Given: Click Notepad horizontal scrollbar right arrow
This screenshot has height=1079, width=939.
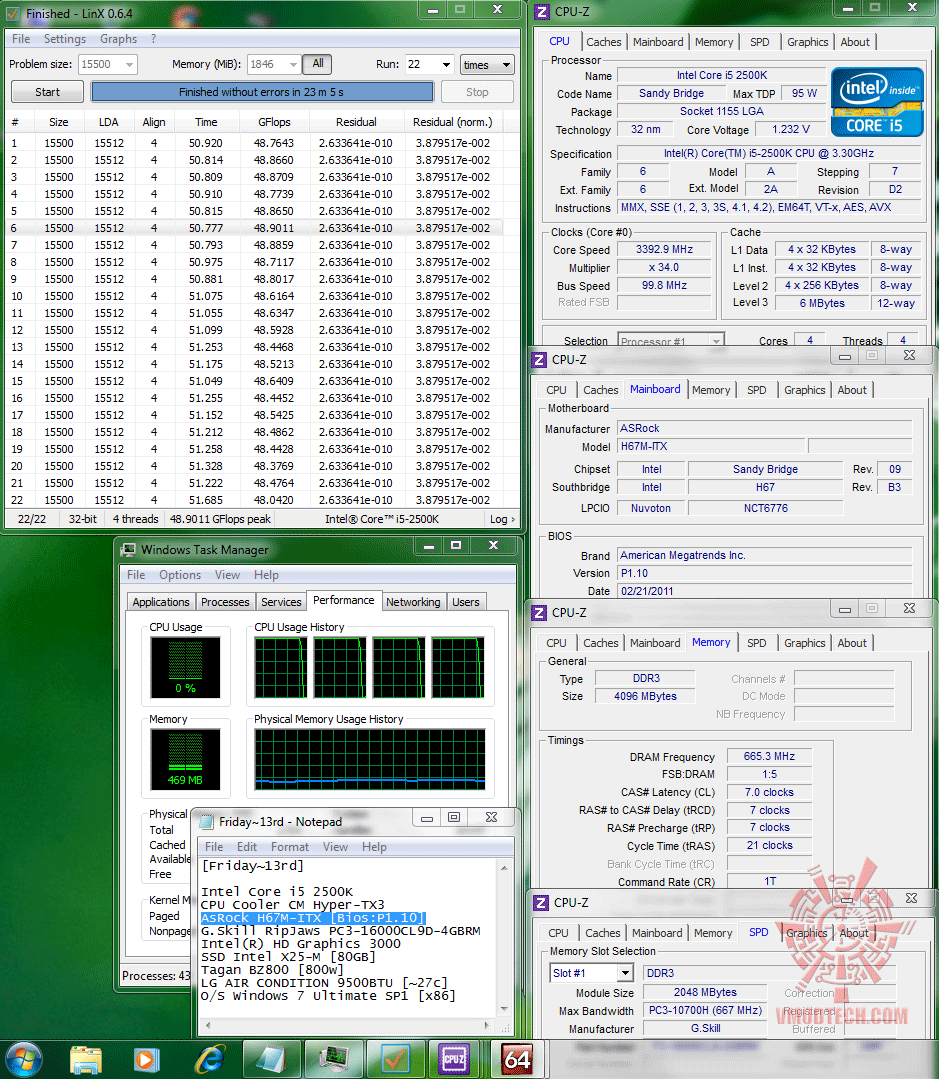Looking at the screenshot, I should click(487, 1025).
